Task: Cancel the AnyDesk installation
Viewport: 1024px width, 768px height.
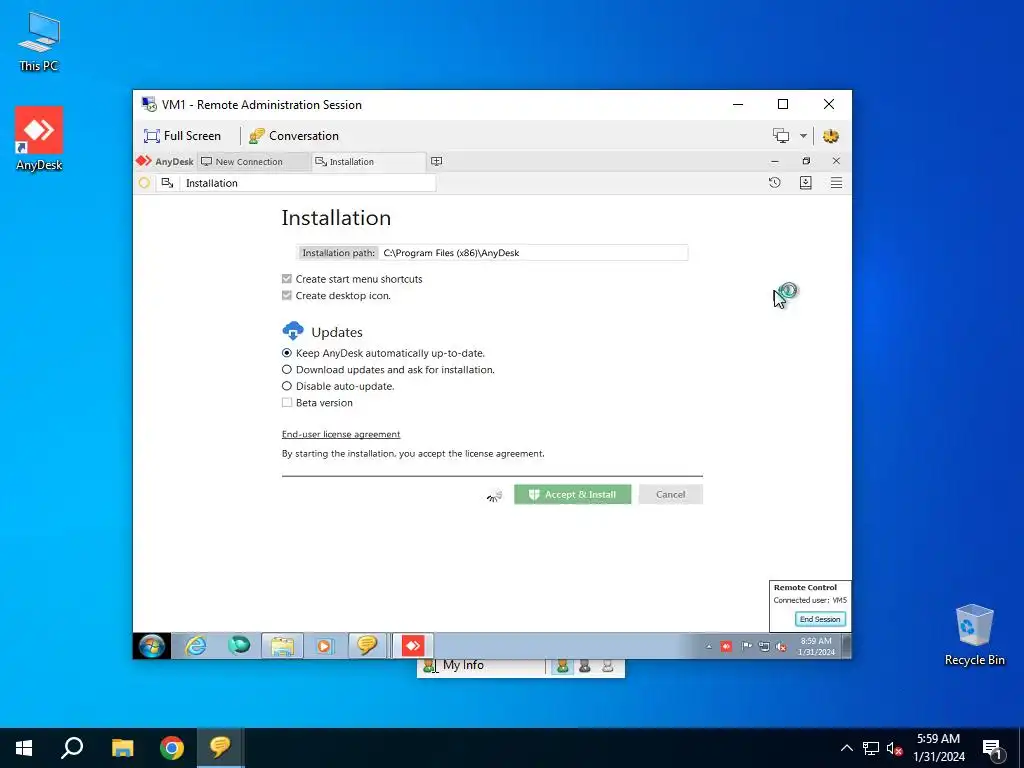Action: click(671, 494)
